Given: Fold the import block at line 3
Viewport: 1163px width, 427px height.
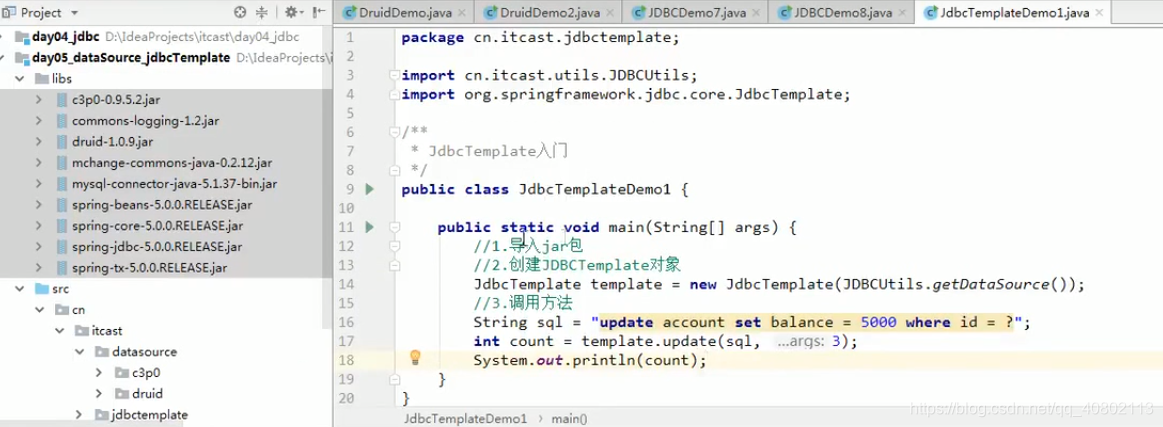Looking at the screenshot, I should coord(395,76).
